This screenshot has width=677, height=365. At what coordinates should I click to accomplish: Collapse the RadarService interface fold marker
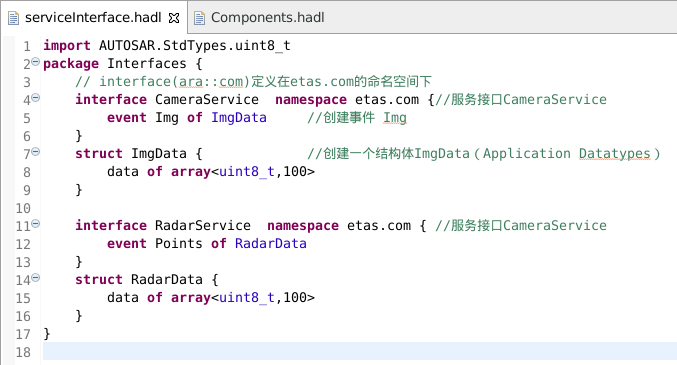coord(36,223)
